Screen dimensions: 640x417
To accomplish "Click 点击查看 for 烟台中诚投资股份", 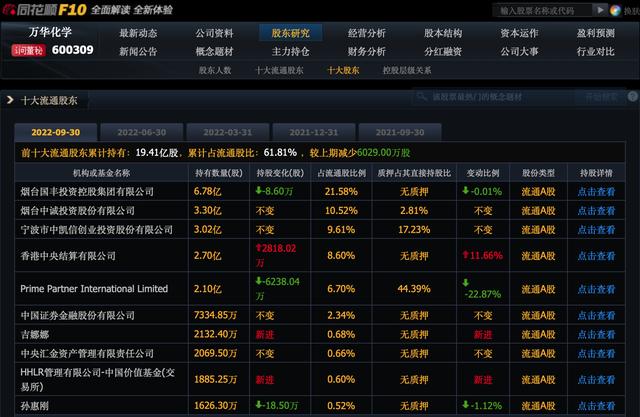I will (x=596, y=211).
